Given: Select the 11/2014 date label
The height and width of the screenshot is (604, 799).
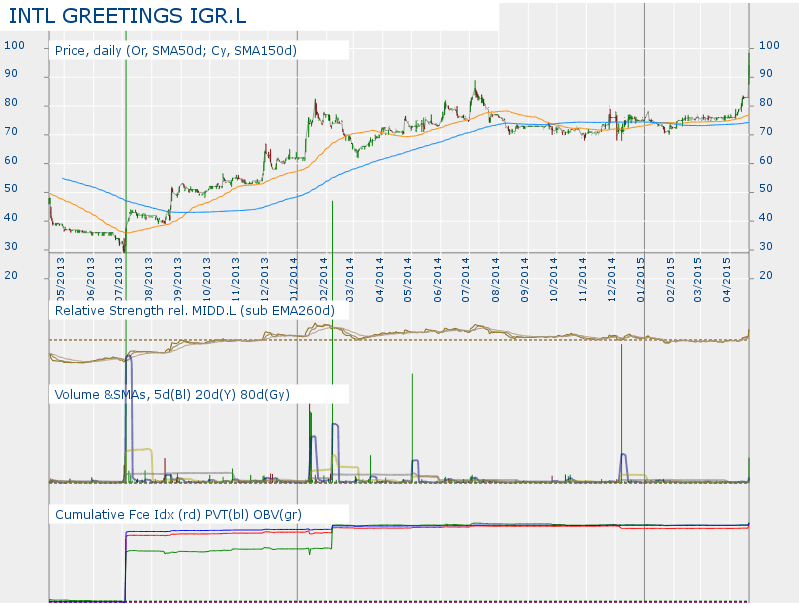Looking at the screenshot, I should pyautogui.click(x=582, y=280).
